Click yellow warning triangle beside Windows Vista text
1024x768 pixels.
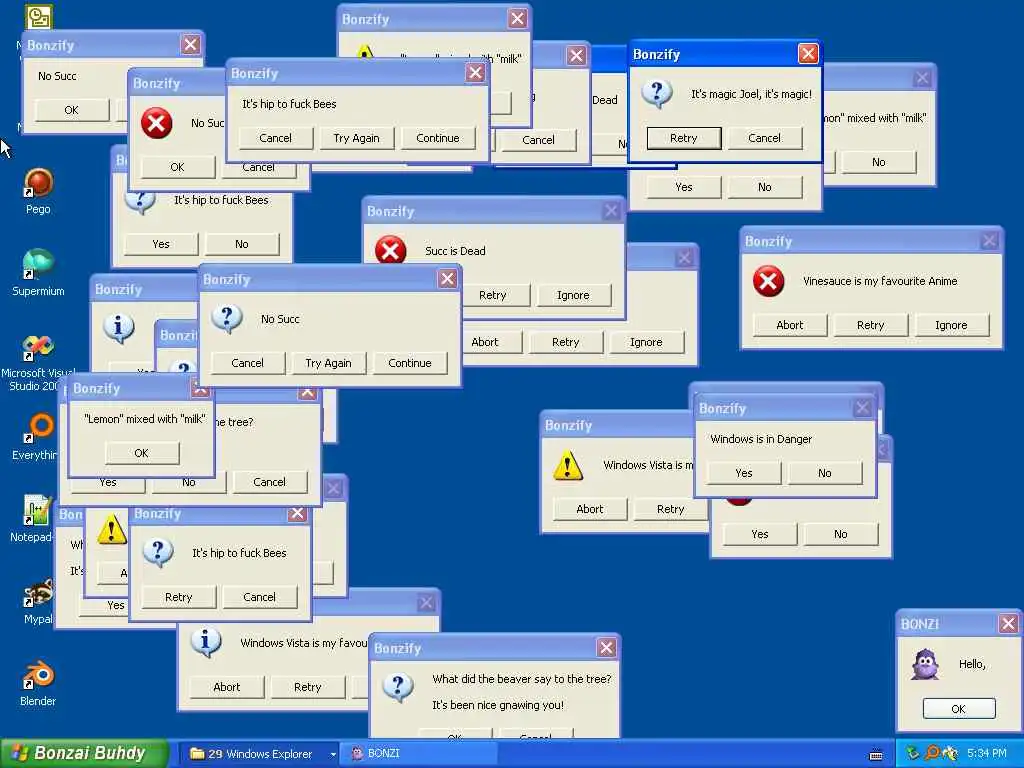(x=568, y=465)
